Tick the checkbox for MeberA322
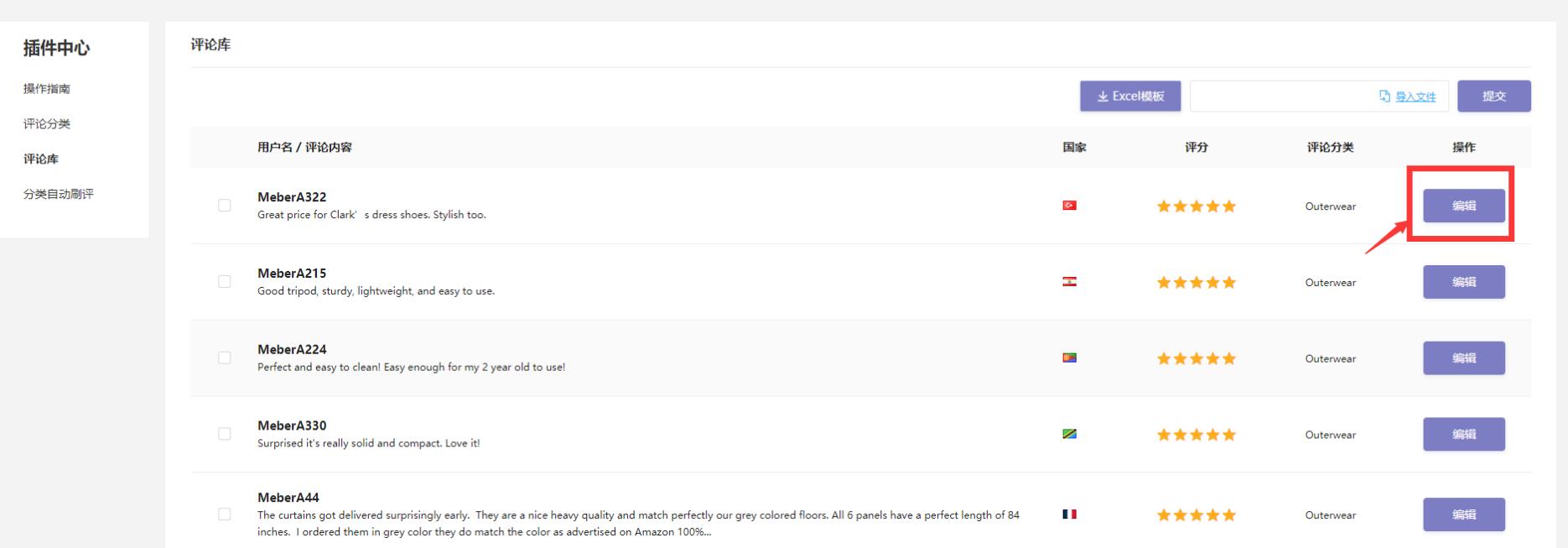Viewport: 1568px width, 548px height. [x=225, y=206]
